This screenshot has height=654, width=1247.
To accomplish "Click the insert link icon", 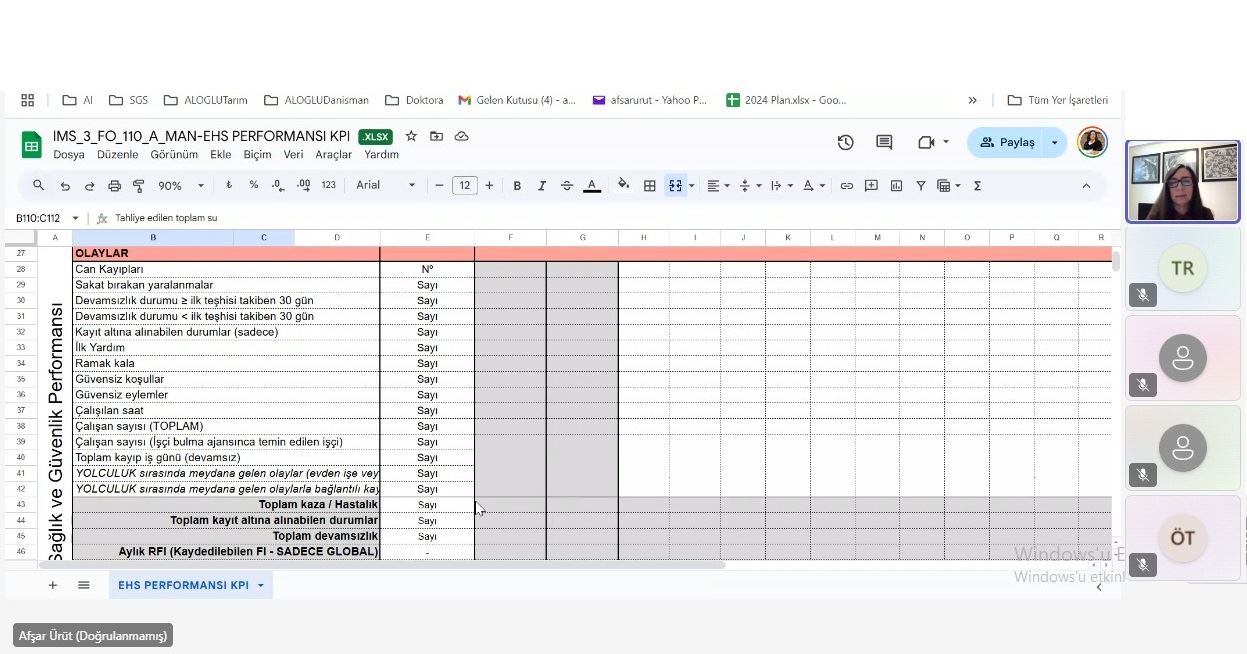I will (846, 186).
